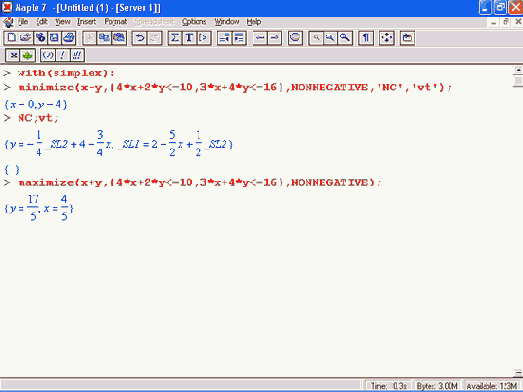Undo the last operation

pyautogui.click(x=139, y=38)
